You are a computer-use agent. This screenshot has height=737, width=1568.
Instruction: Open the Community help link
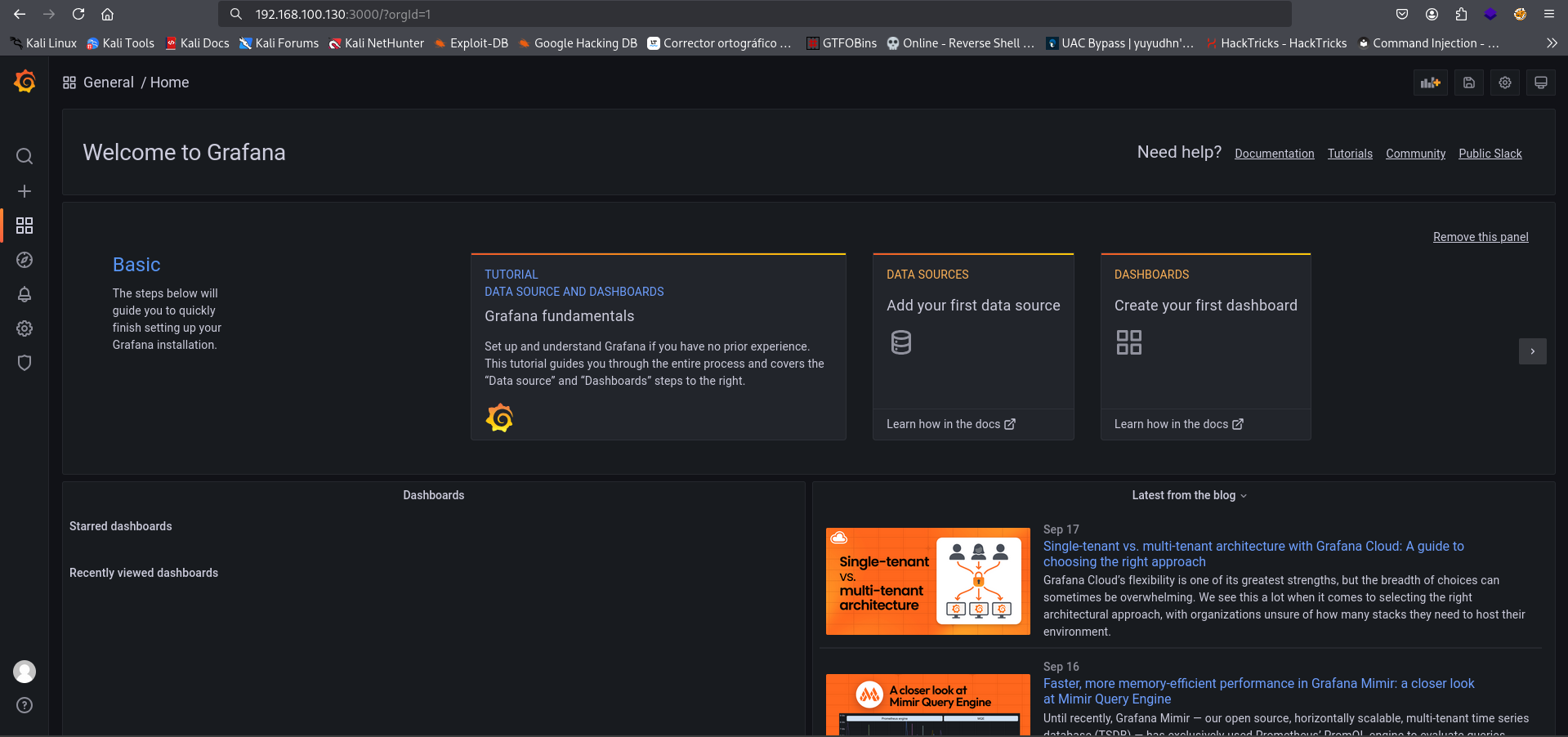click(1415, 154)
